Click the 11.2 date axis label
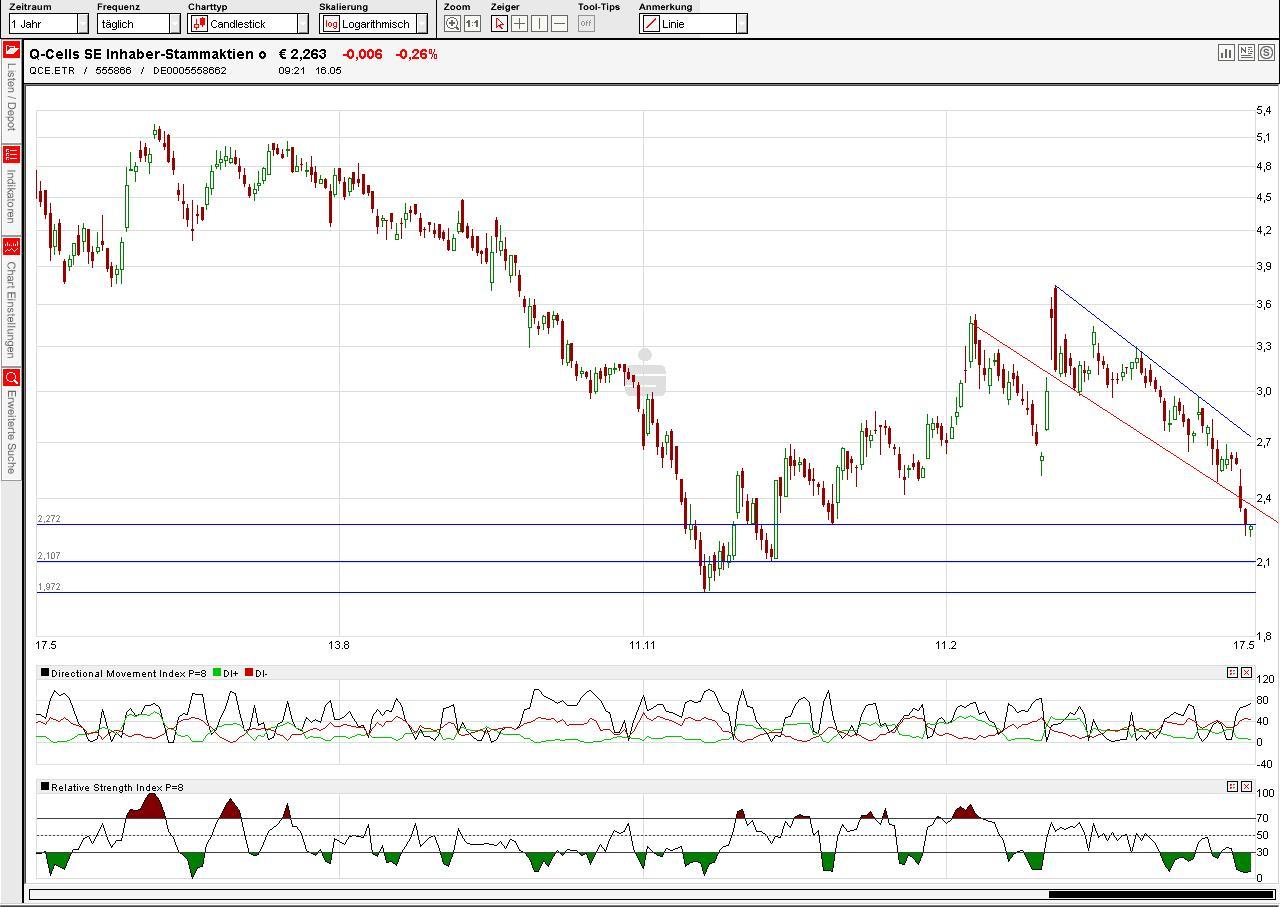The width and height of the screenshot is (1280, 907). click(x=946, y=645)
